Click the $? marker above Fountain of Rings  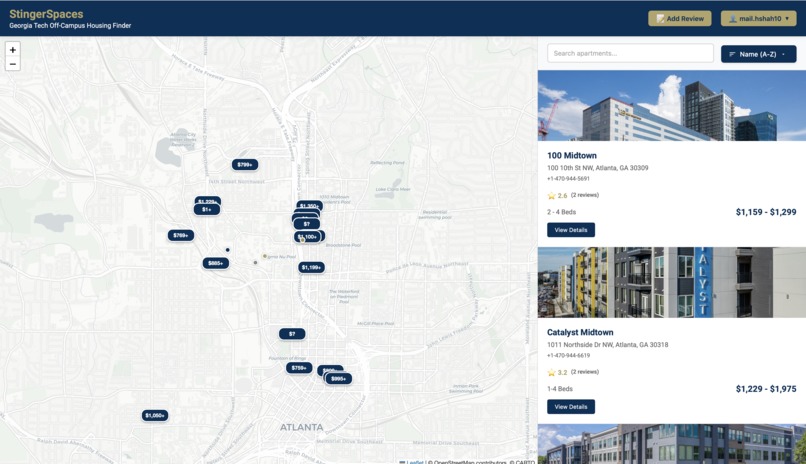coord(292,334)
